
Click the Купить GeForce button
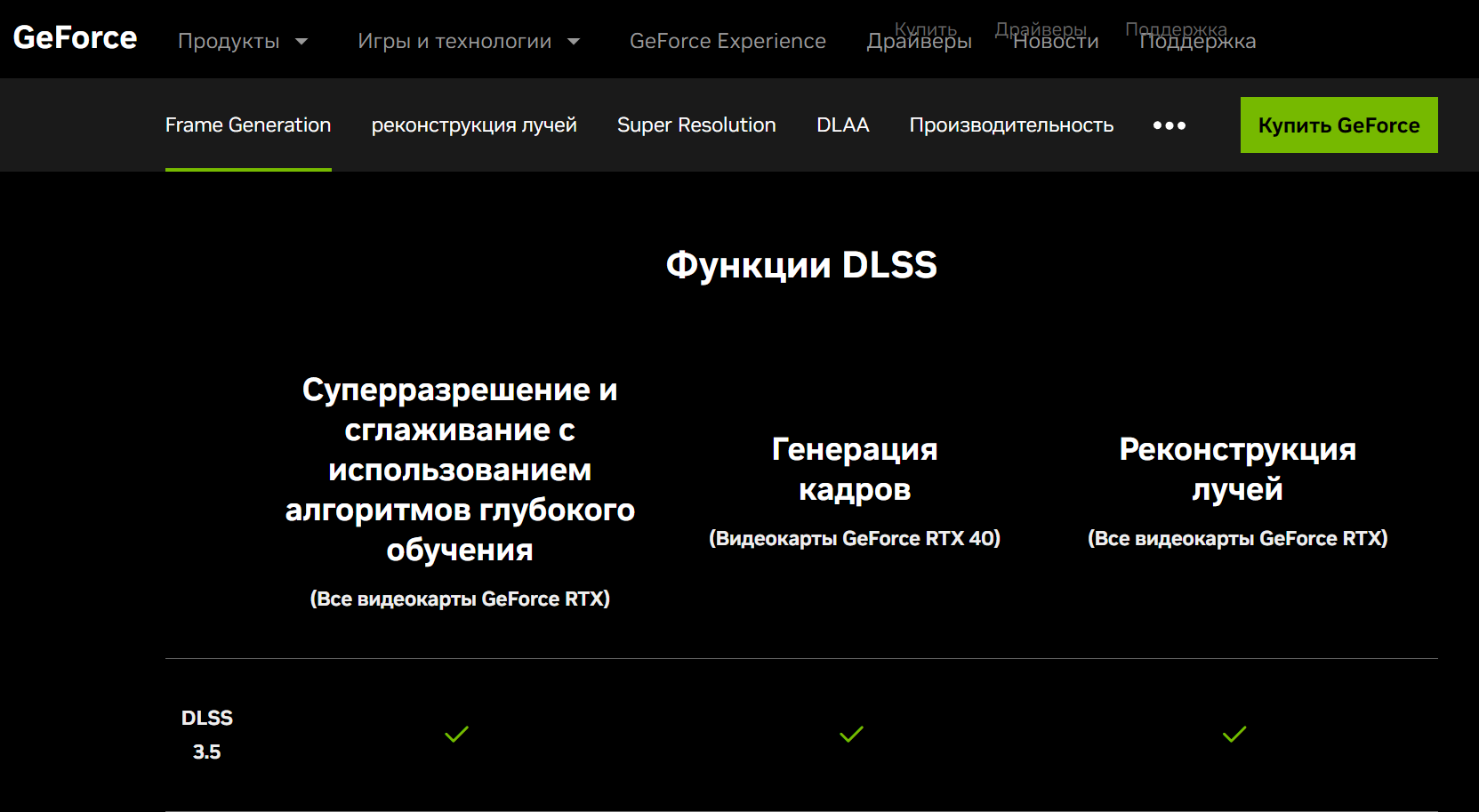[x=1338, y=125]
